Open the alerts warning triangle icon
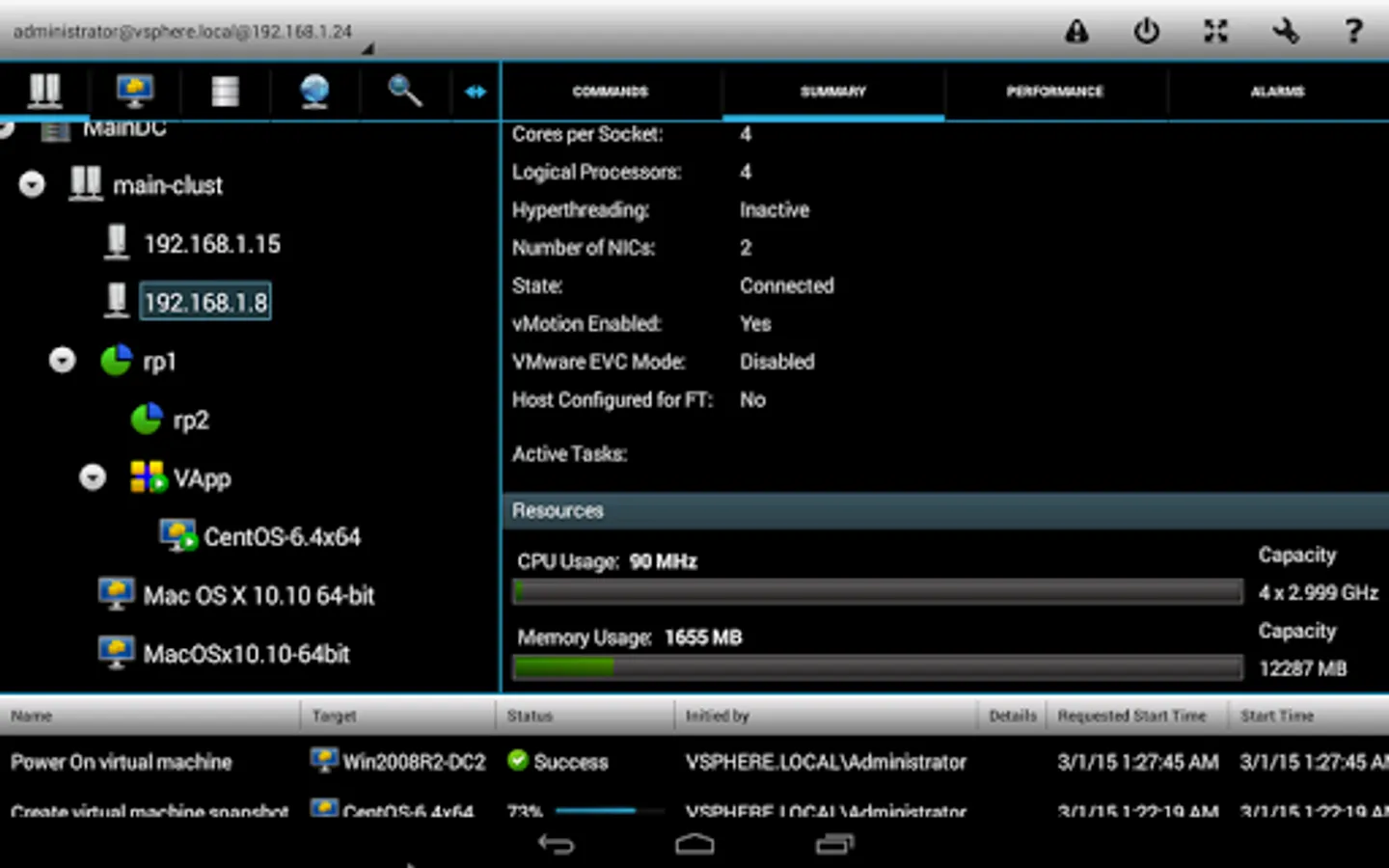The width and height of the screenshot is (1389, 868). tap(1076, 32)
